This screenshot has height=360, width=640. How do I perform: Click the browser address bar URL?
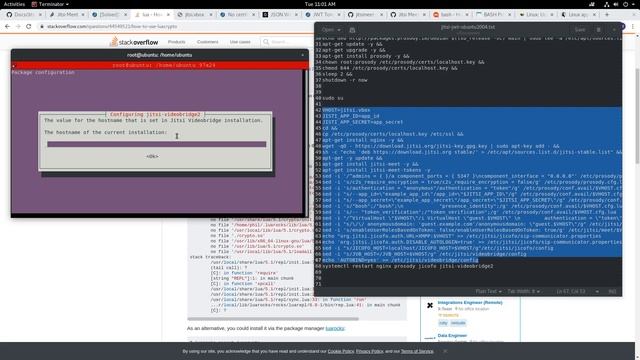112,27
